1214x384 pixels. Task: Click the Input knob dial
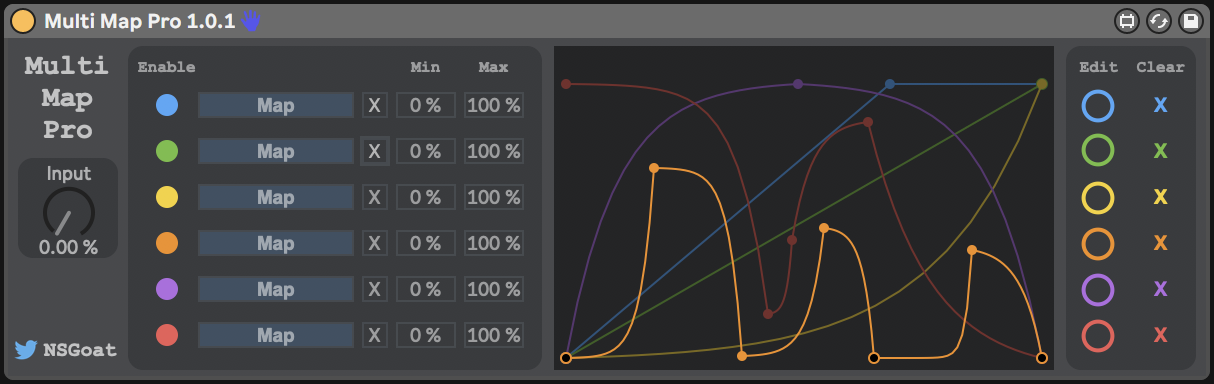coord(68,212)
